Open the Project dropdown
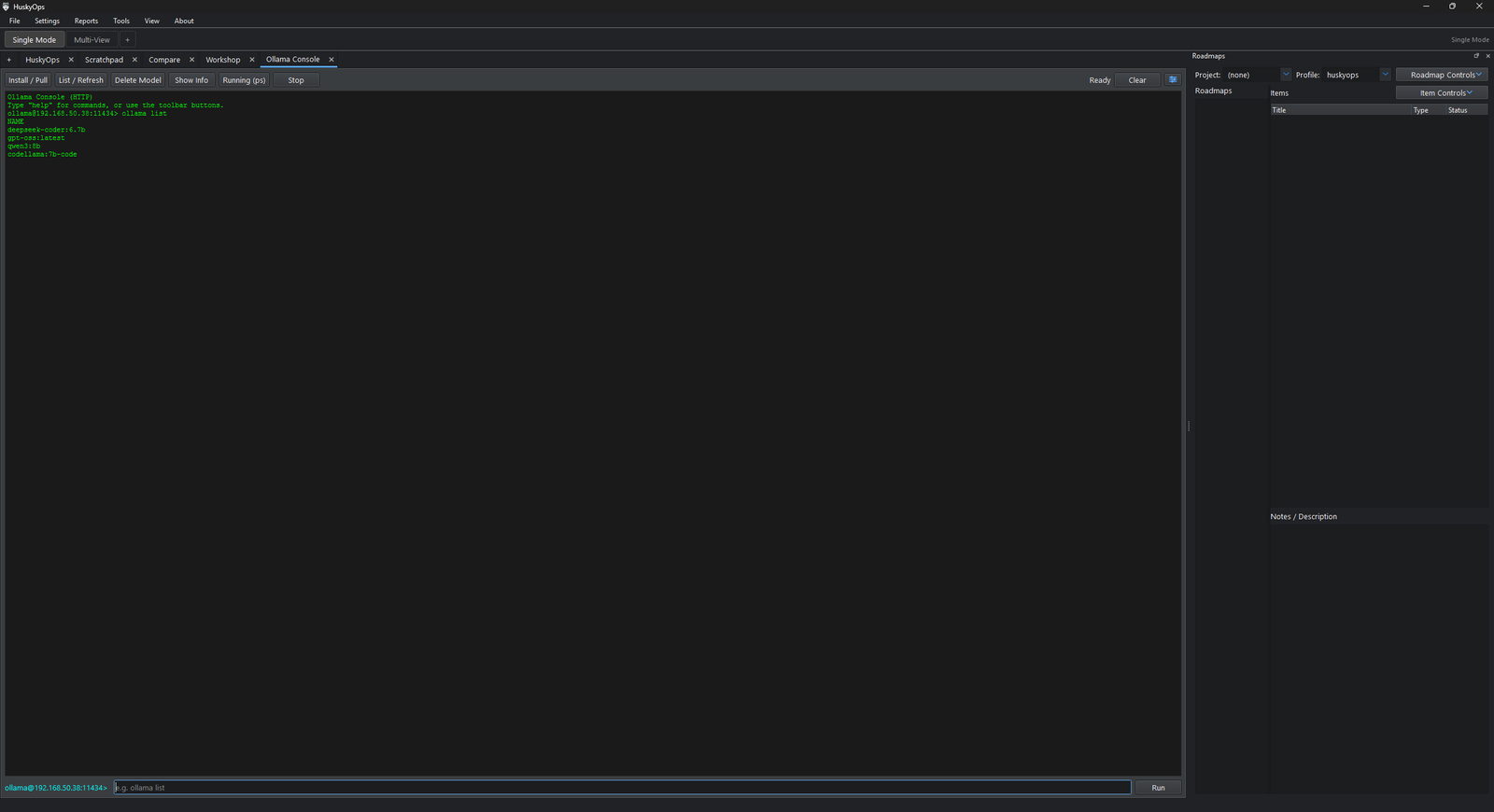The height and width of the screenshot is (812, 1494). pyautogui.click(x=1285, y=75)
